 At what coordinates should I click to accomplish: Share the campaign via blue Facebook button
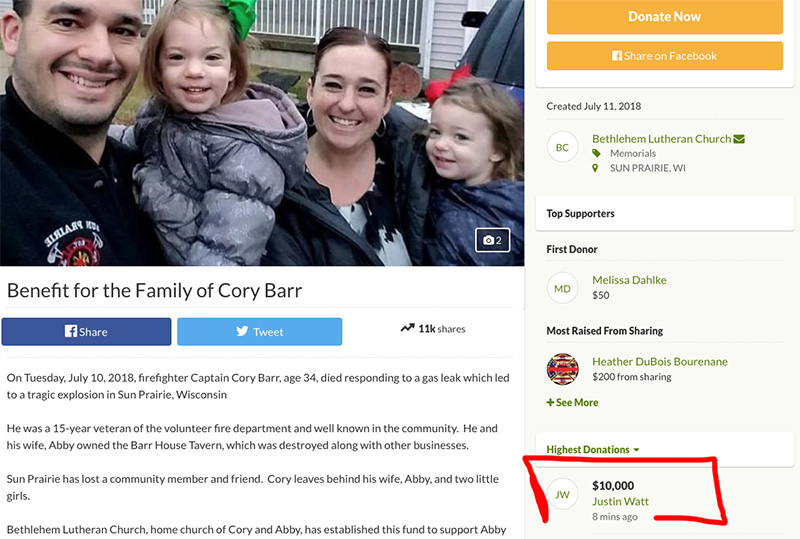tap(86, 332)
